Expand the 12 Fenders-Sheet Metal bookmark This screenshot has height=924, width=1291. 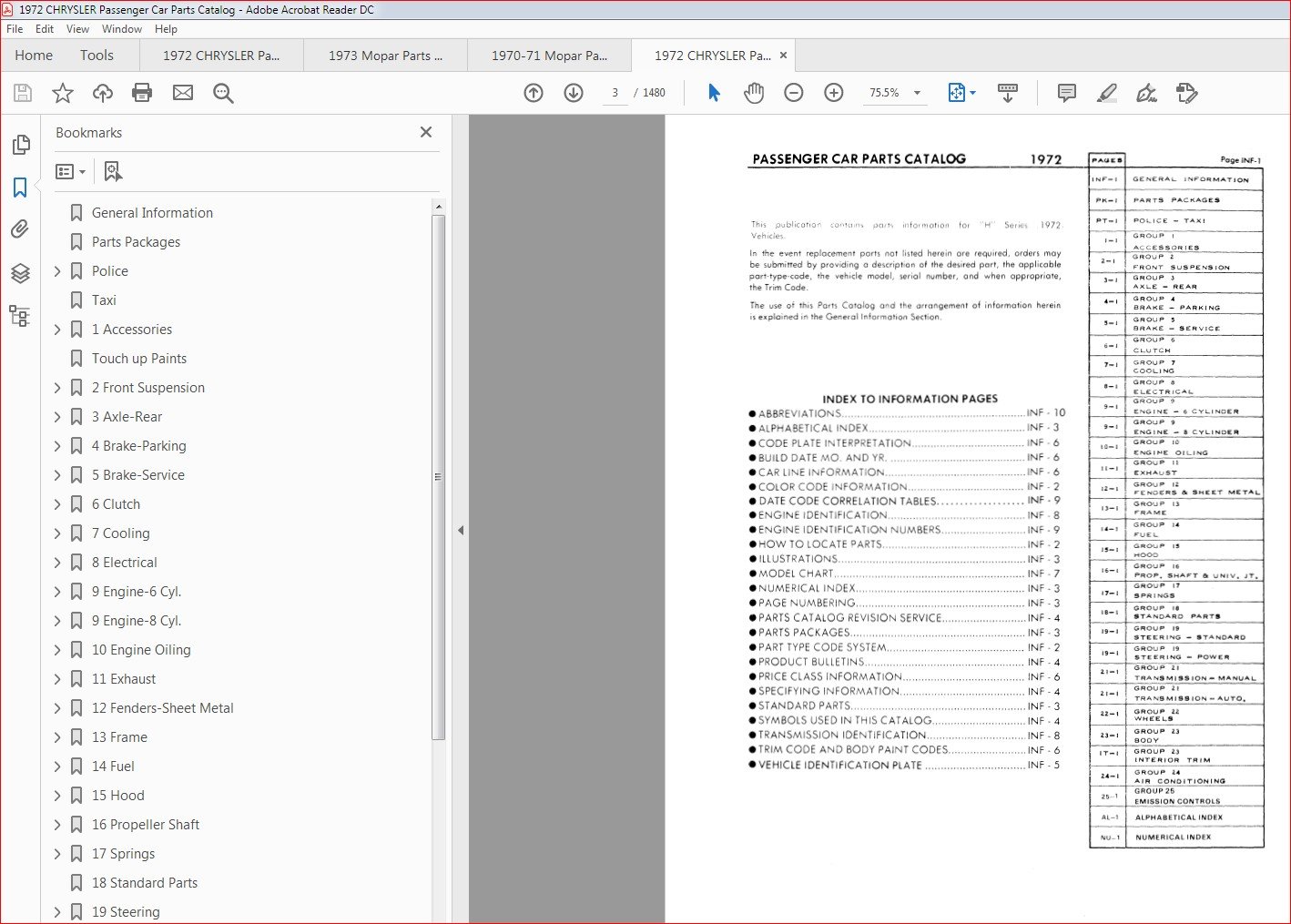[57, 708]
